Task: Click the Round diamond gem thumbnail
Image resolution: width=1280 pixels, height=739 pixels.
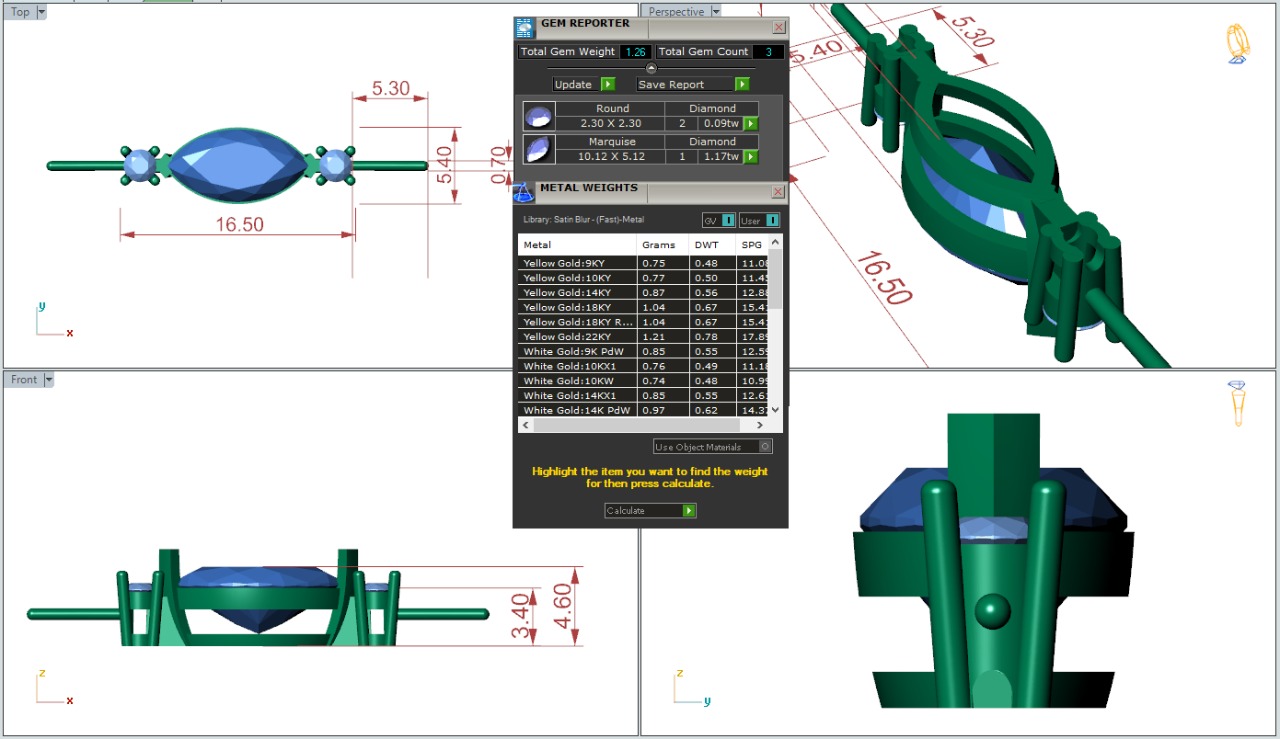Action: [x=539, y=116]
